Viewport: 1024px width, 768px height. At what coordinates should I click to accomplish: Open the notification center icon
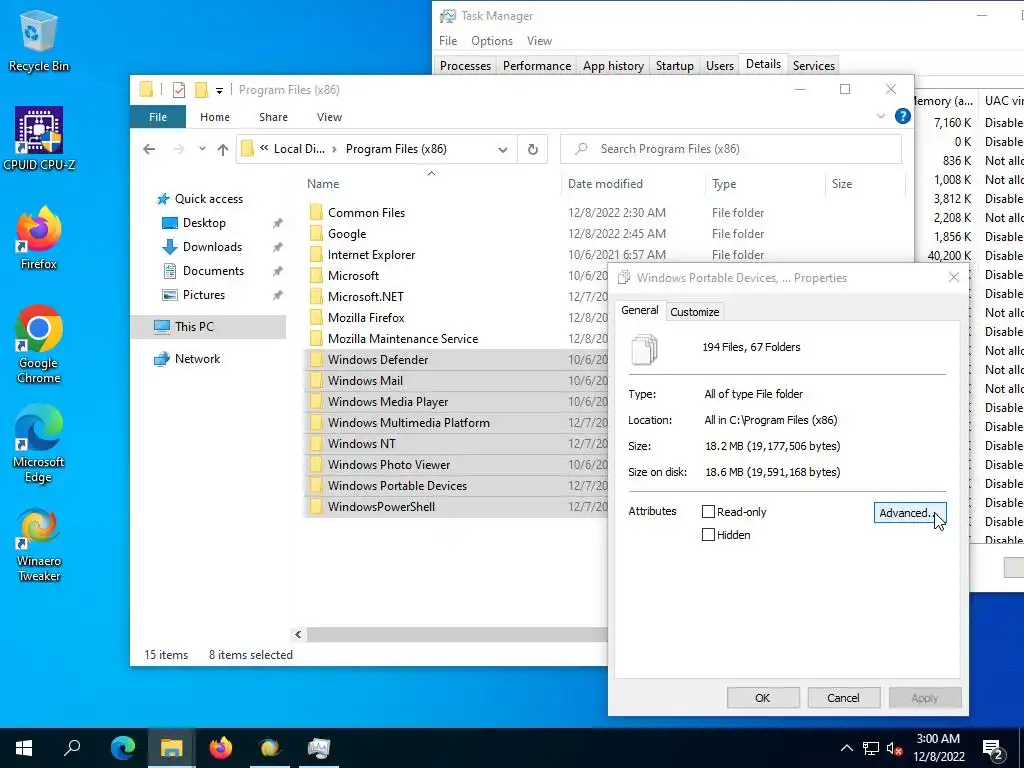993,748
